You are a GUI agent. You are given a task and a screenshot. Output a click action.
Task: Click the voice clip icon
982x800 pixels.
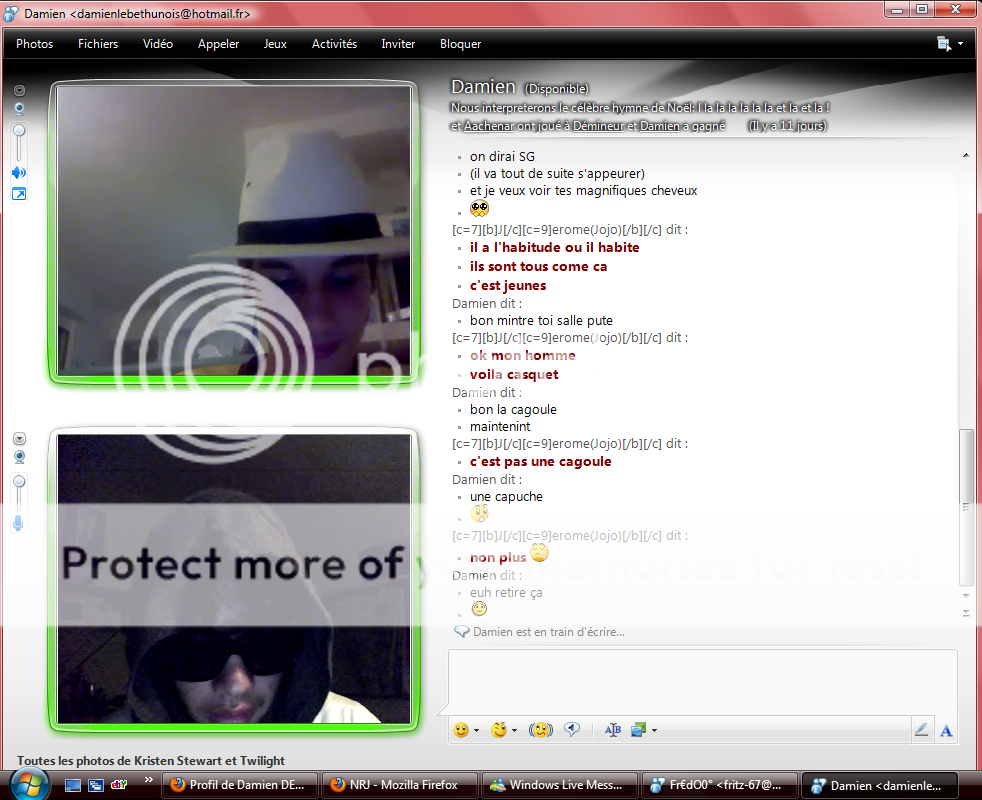572,729
